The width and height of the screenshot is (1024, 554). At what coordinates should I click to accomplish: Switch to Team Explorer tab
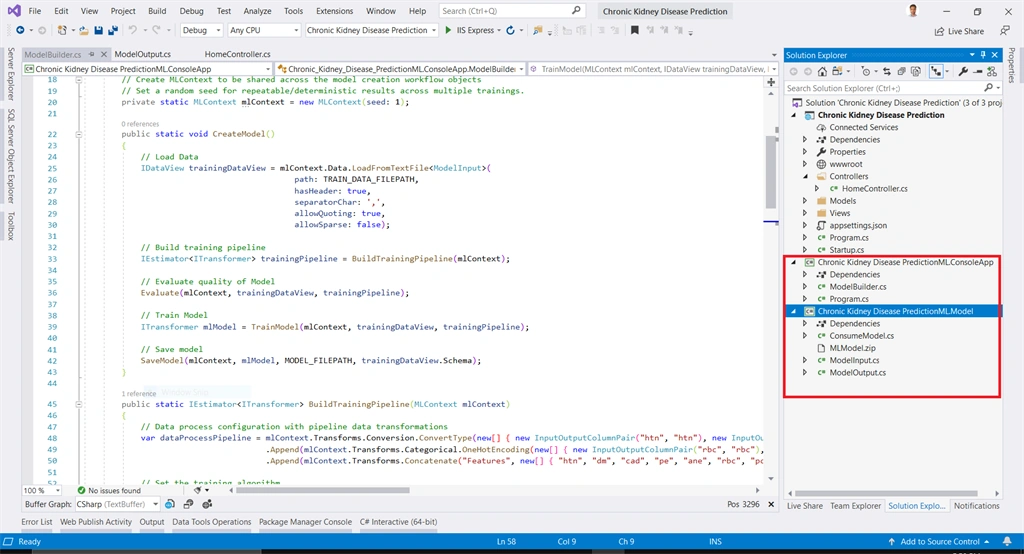(x=856, y=506)
